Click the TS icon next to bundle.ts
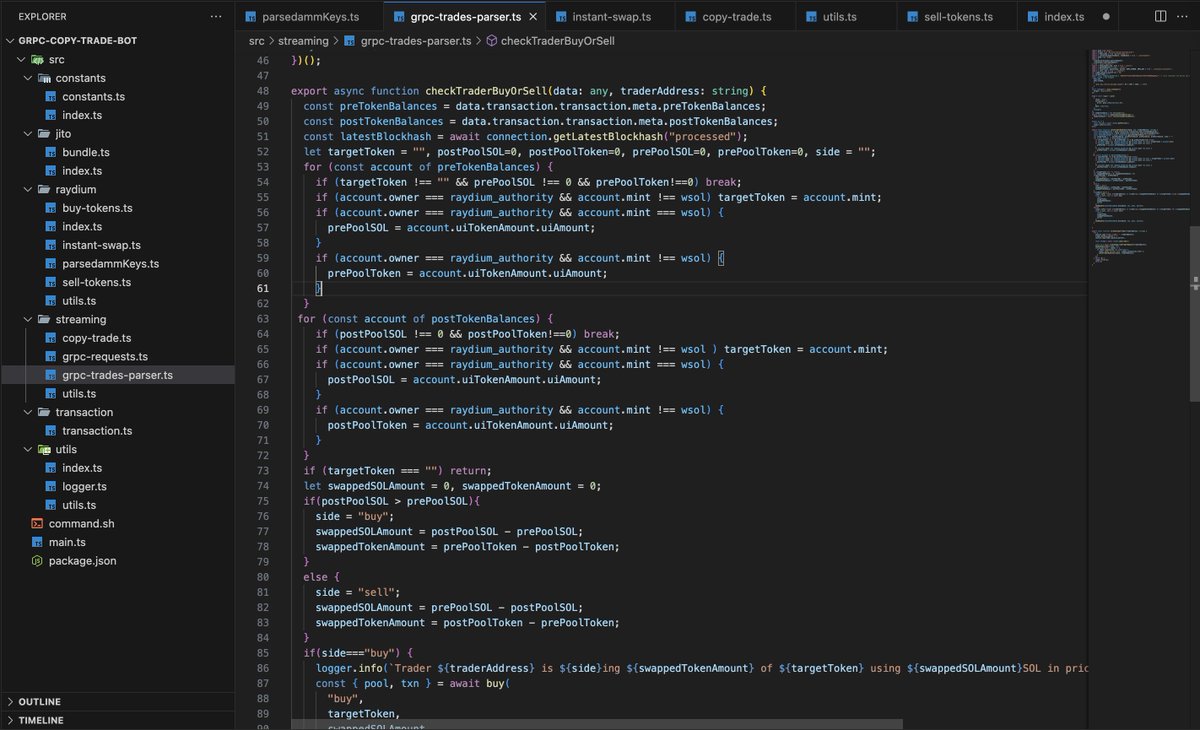Viewport: 1200px width, 730px height. point(51,153)
